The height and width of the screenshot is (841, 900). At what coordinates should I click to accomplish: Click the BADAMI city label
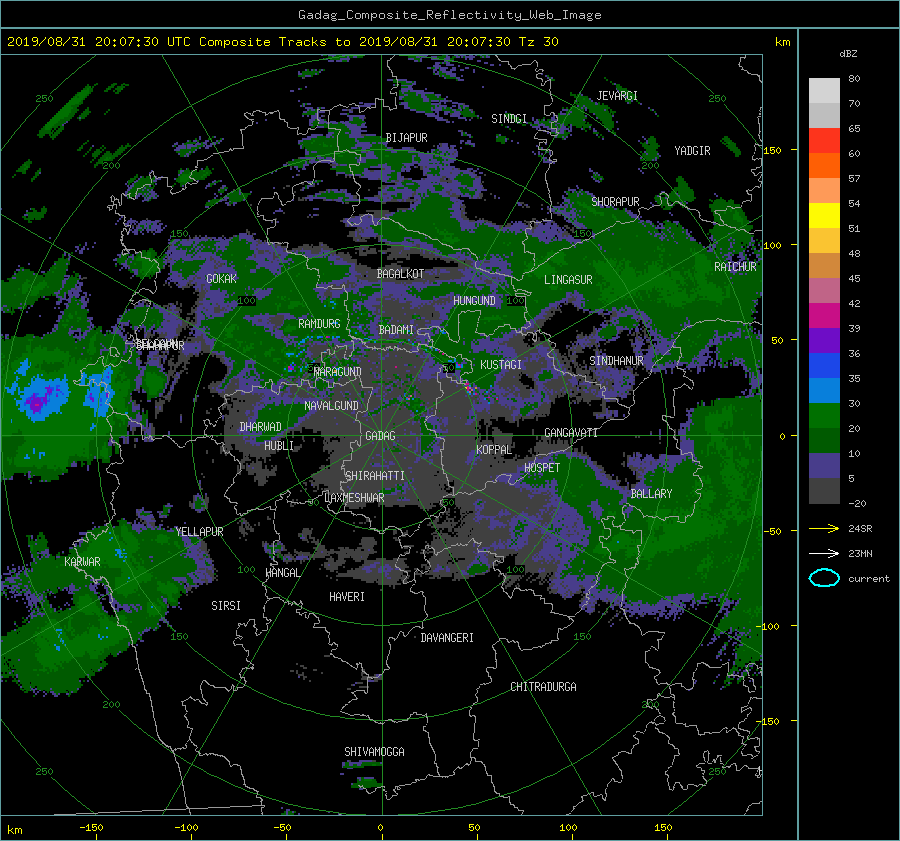coord(396,330)
